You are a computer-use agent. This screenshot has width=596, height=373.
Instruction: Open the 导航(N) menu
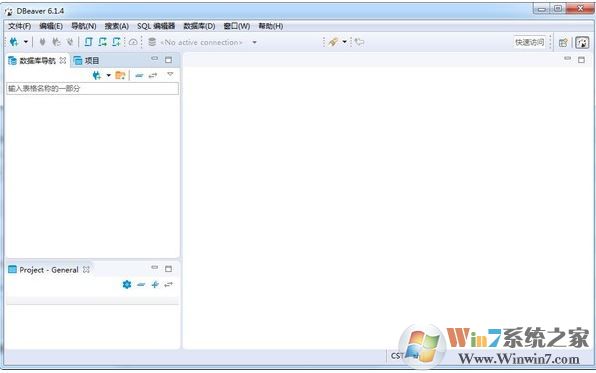click(x=84, y=26)
